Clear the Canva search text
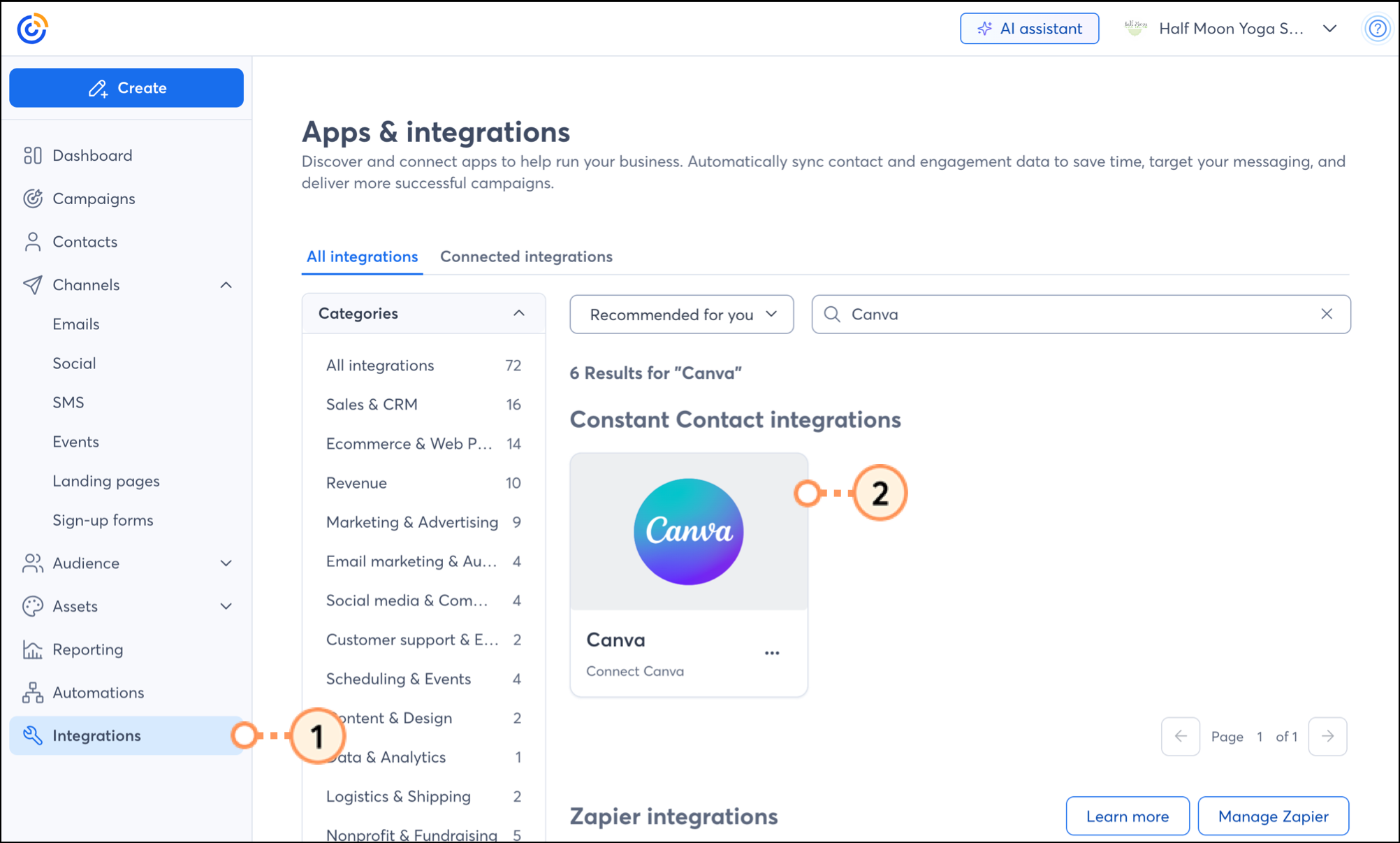This screenshot has height=843, width=1400. (x=1327, y=314)
